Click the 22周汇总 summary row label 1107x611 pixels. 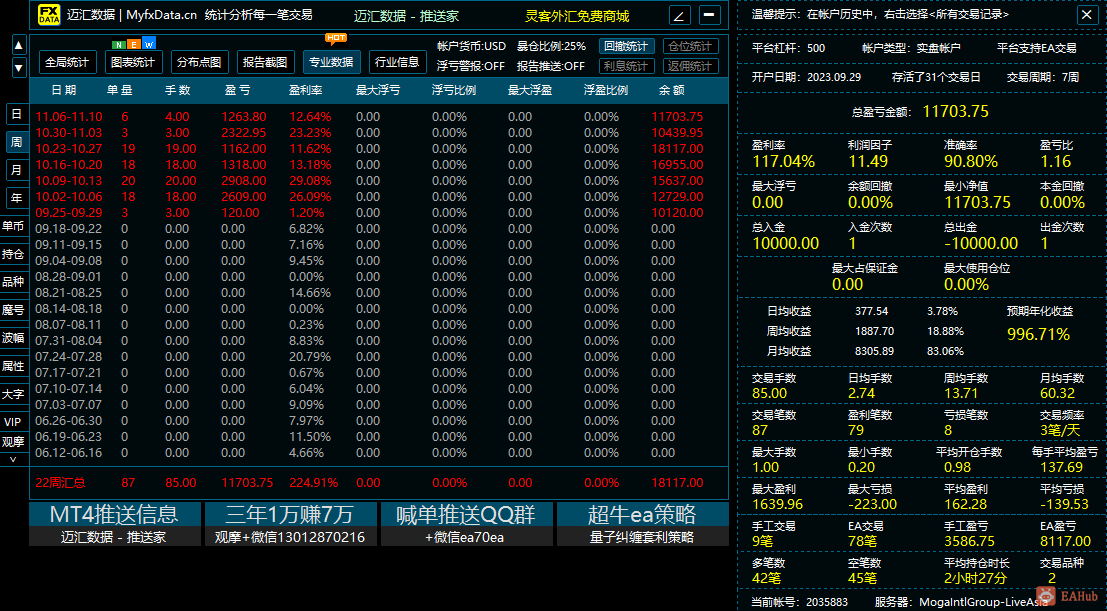point(60,483)
